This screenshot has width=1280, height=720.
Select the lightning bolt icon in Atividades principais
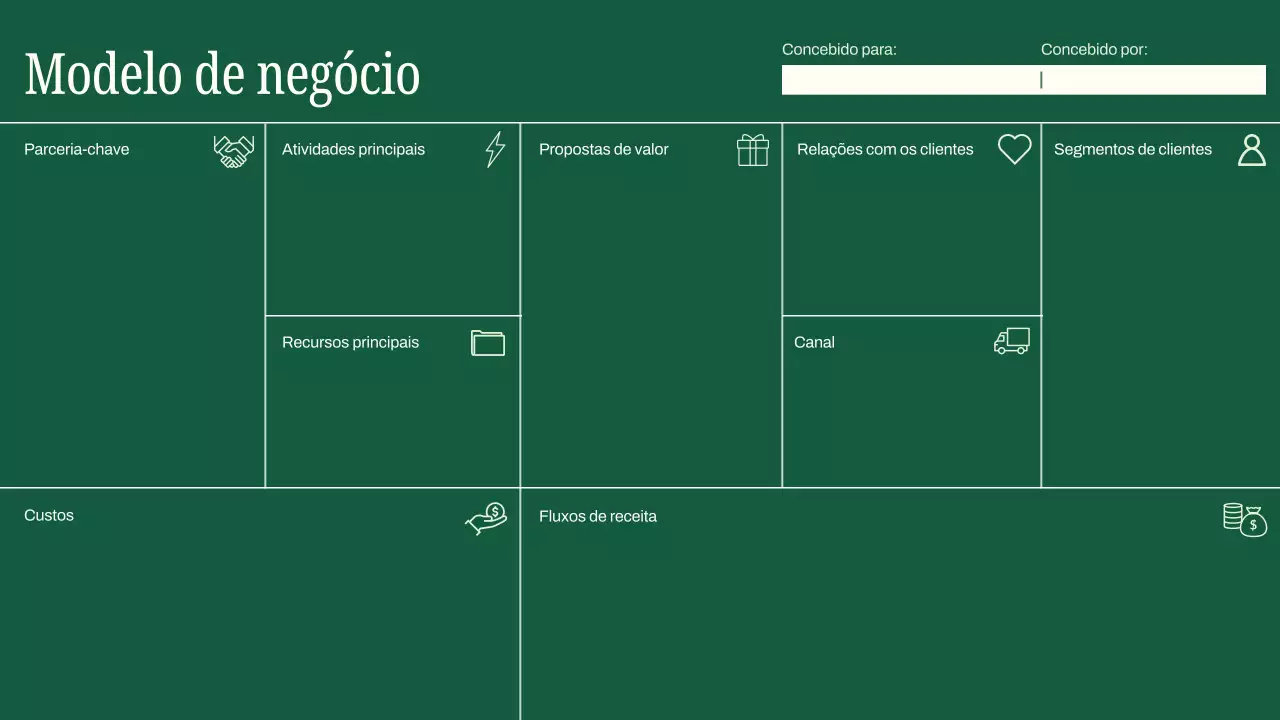tap(495, 149)
